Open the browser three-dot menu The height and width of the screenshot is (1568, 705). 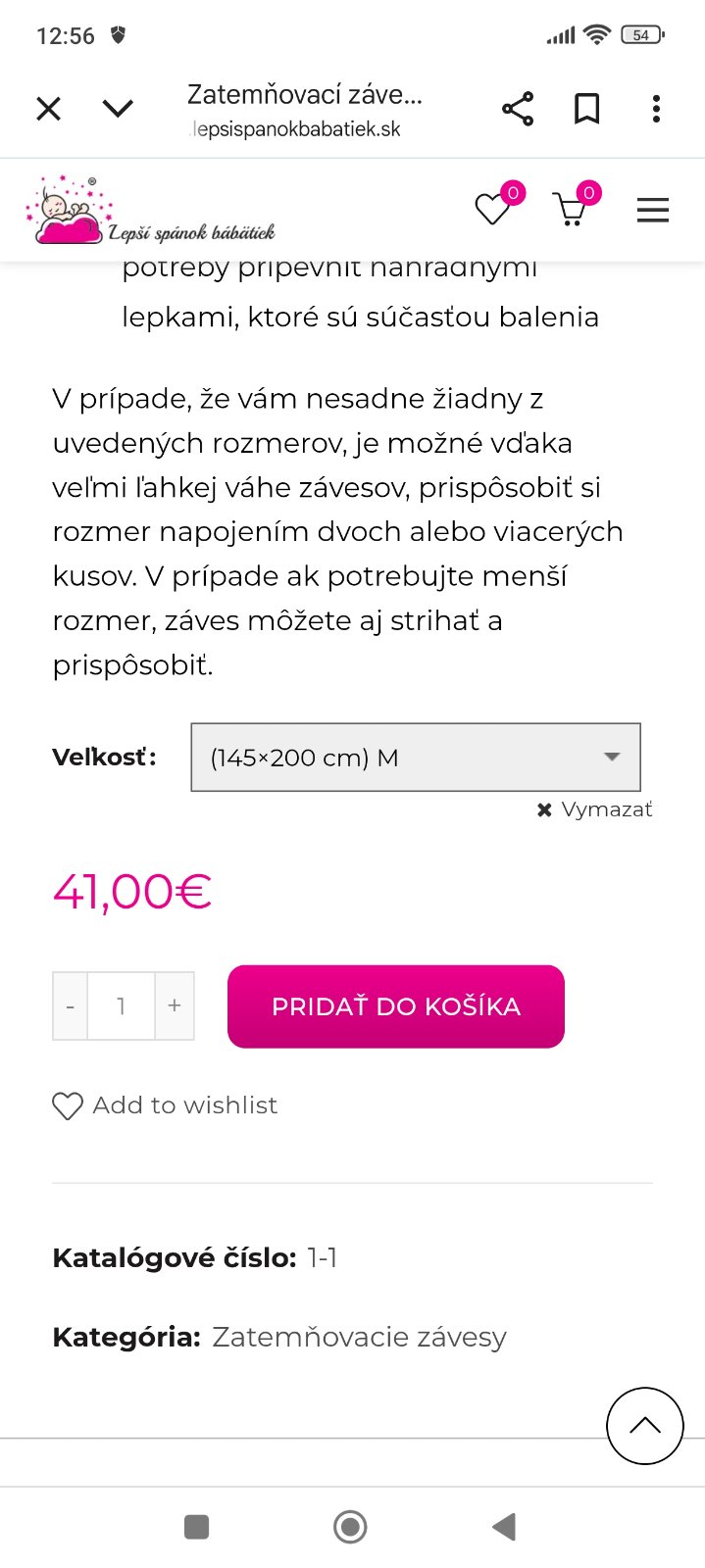(656, 109)
